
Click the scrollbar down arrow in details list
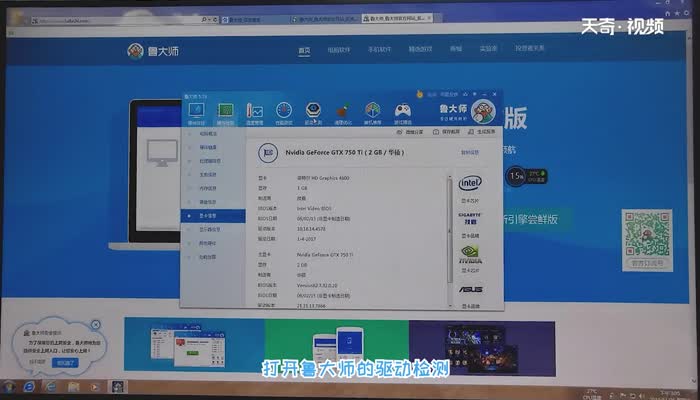[450, 305]
